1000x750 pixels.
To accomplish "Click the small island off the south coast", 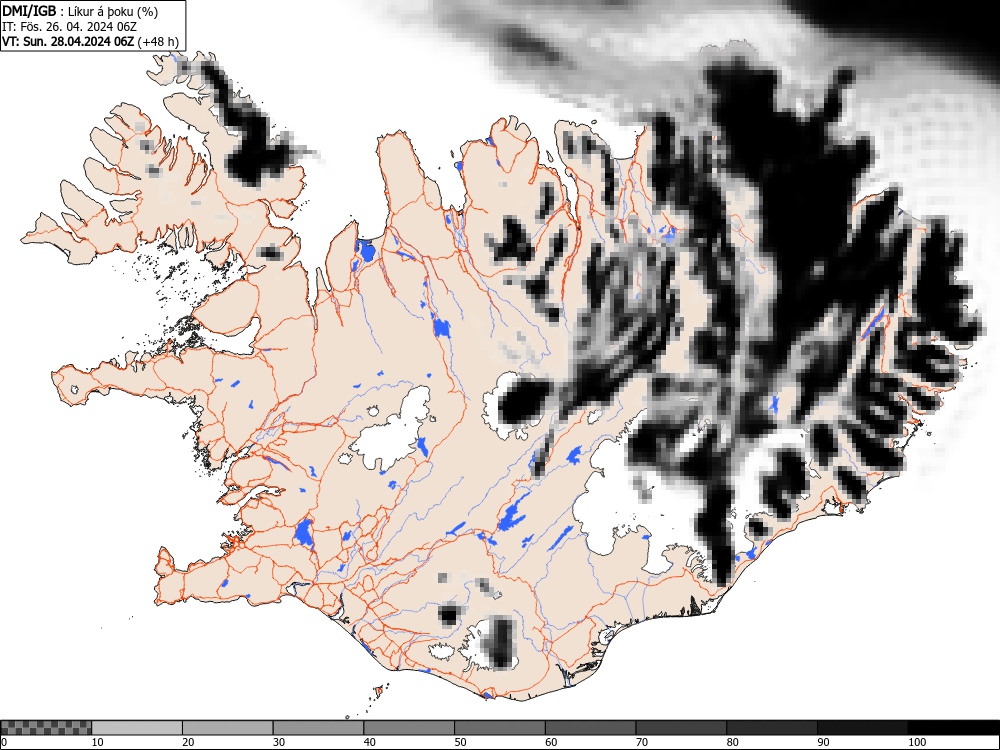I will (379, 691).
